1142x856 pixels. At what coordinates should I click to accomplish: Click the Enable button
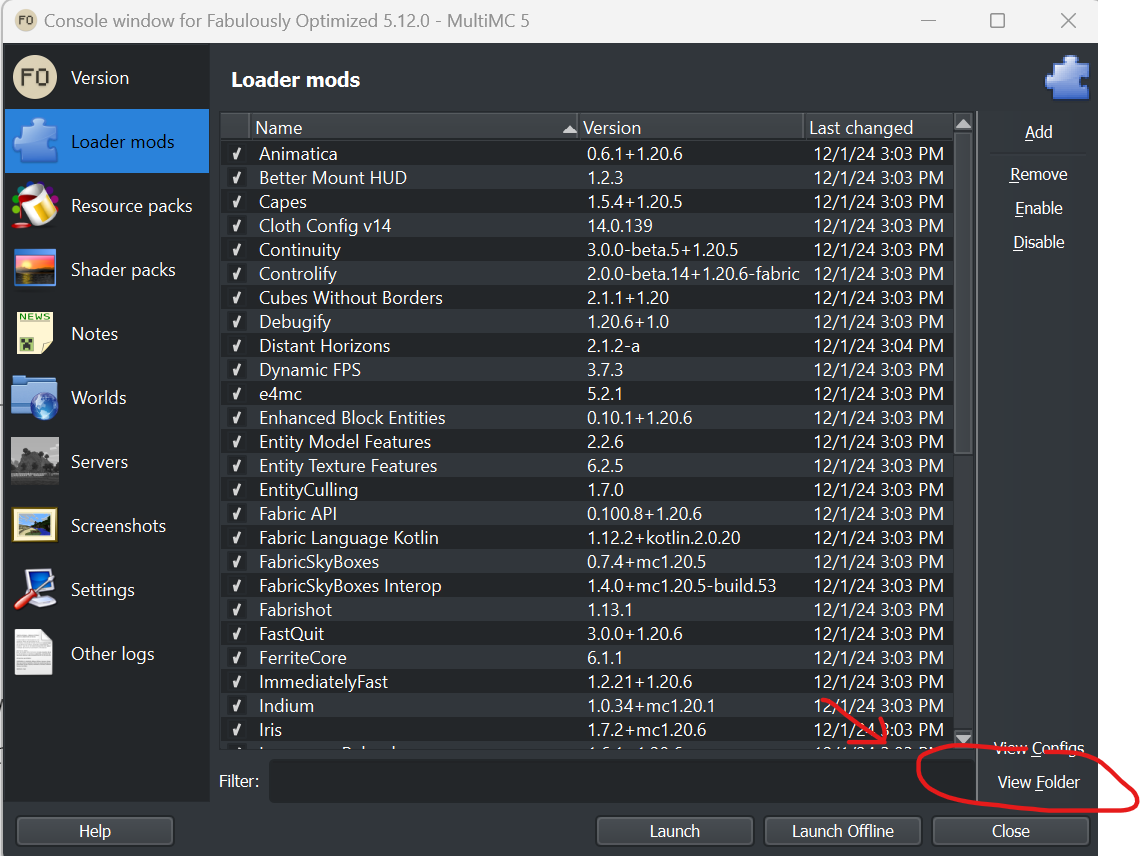[x=1039, y=208]
